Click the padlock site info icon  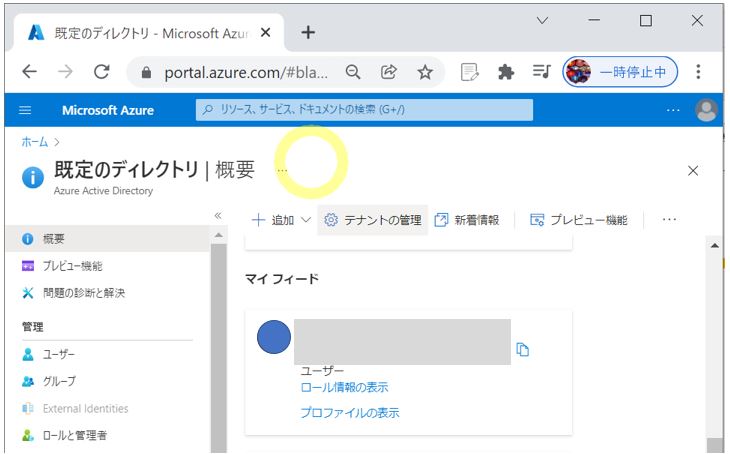[x=146, y=73]
